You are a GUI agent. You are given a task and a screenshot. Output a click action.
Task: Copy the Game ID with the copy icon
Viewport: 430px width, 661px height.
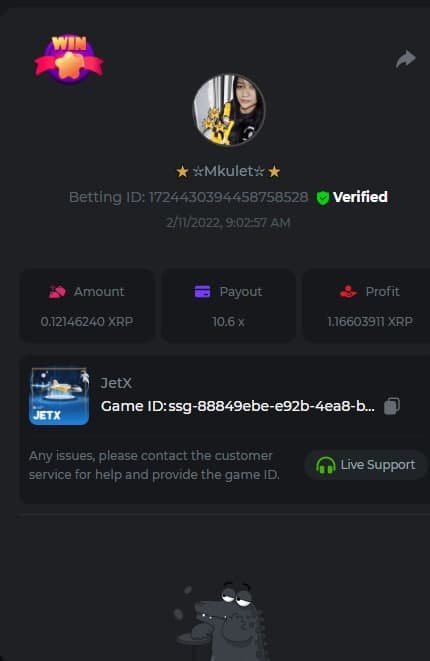[392, 406]
